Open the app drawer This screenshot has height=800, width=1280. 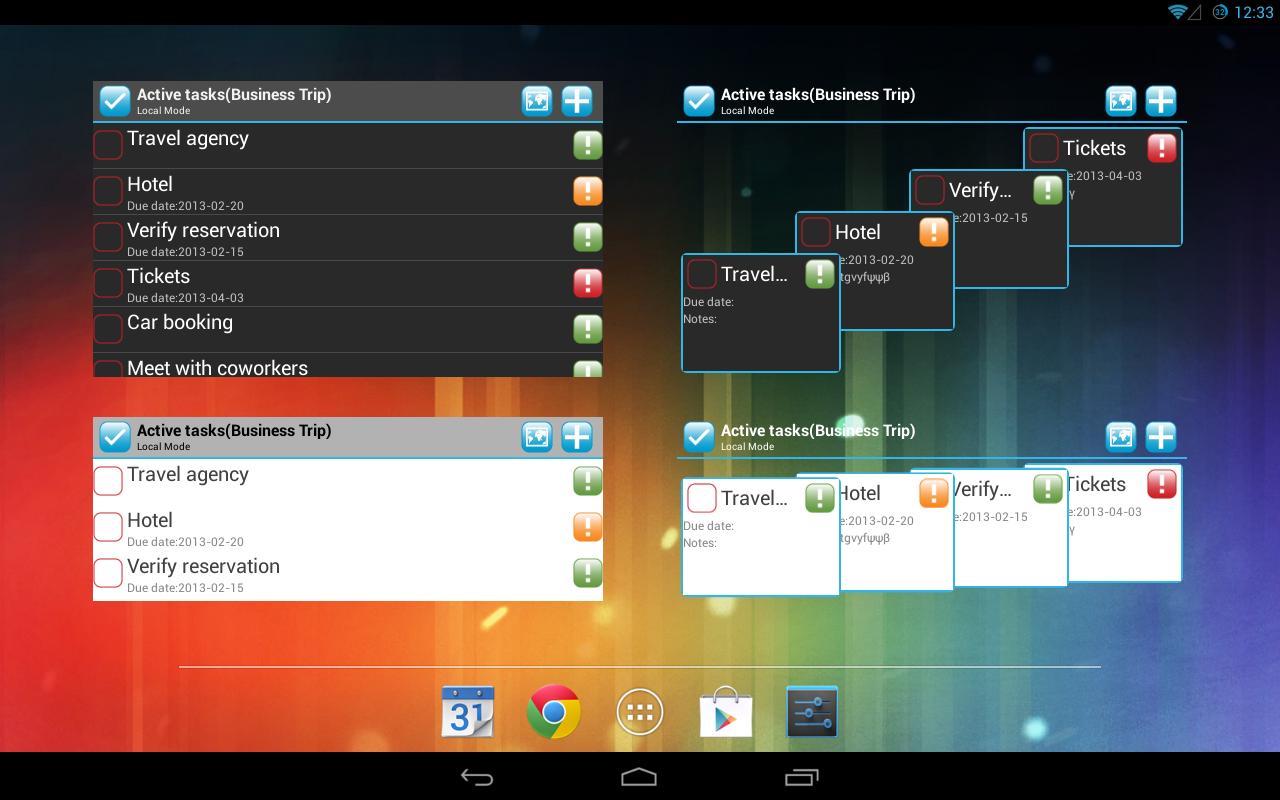click(x=639, y=712)
